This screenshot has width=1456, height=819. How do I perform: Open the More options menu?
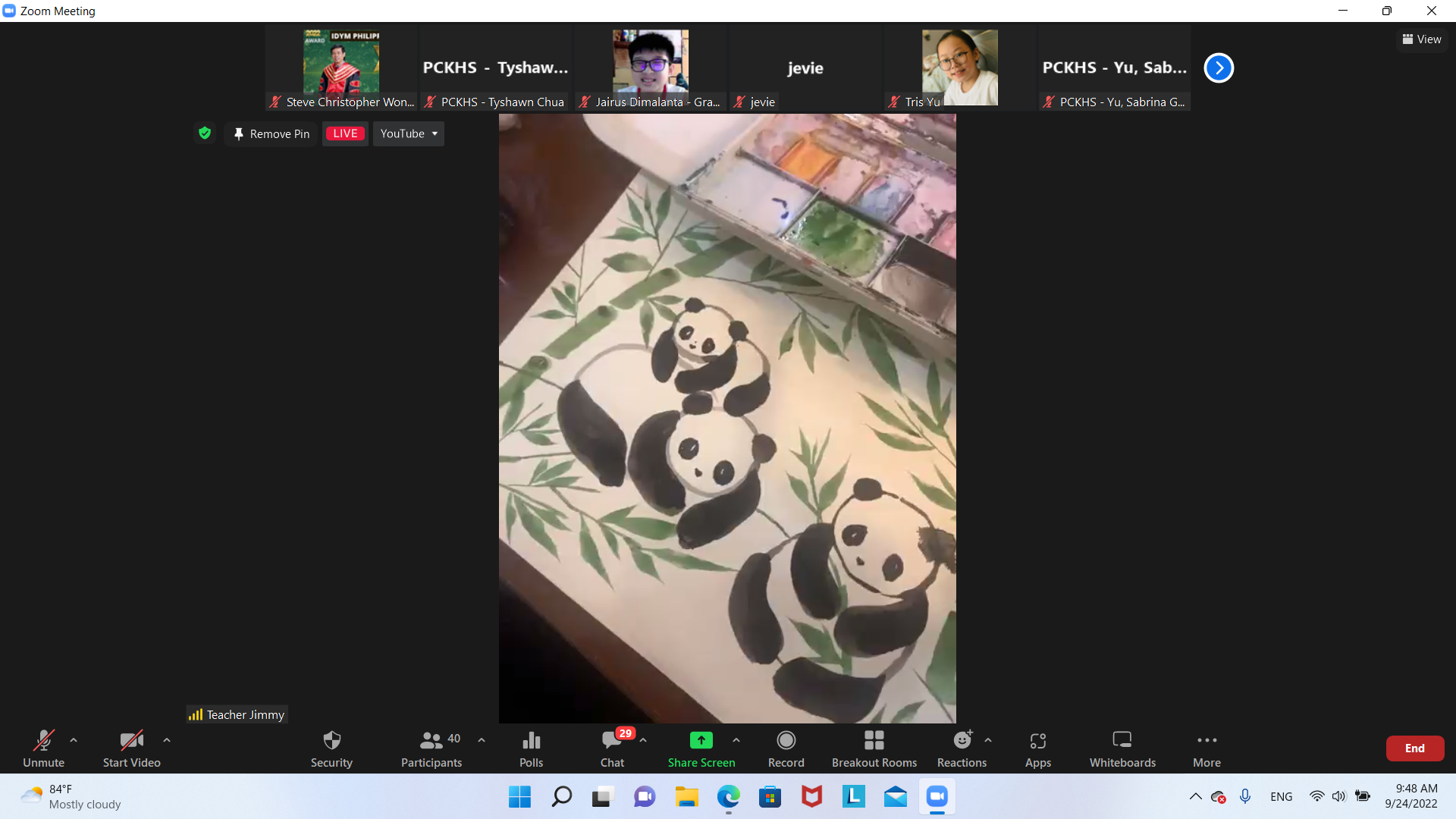point(1207,748)
